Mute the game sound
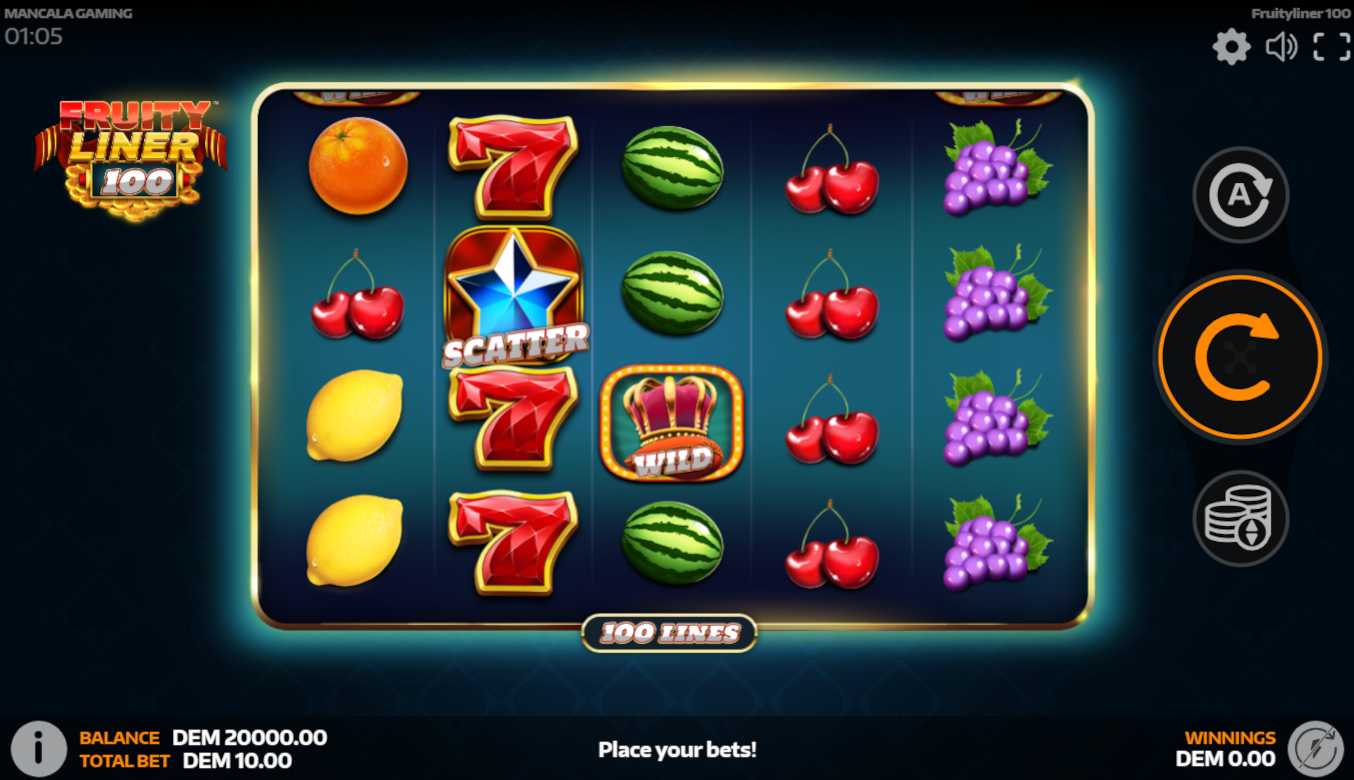This screenshot has width=1354, height=780. pyautogui.click(x=1281, y=47)
